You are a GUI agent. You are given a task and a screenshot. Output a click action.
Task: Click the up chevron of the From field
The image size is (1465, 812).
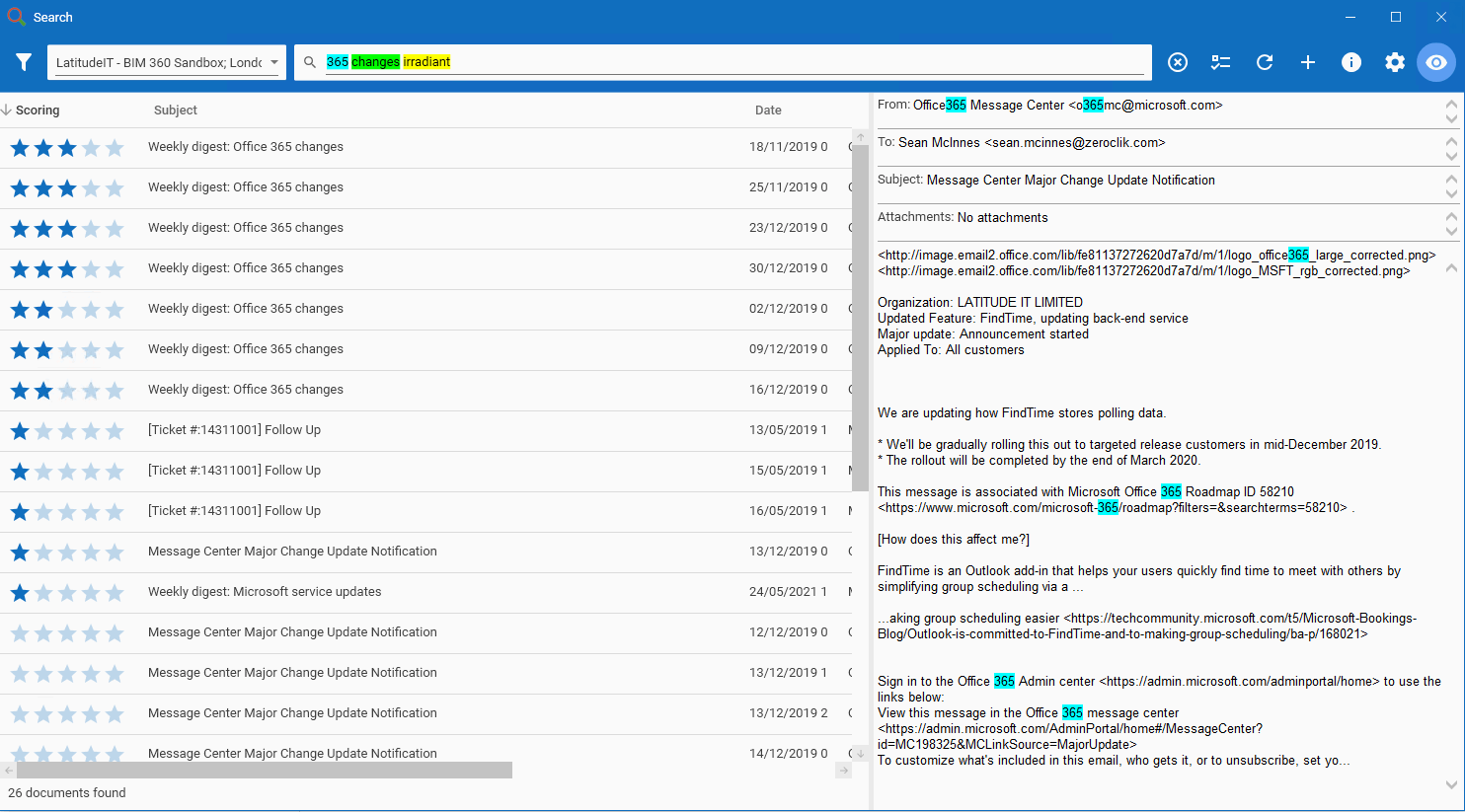1451,103
